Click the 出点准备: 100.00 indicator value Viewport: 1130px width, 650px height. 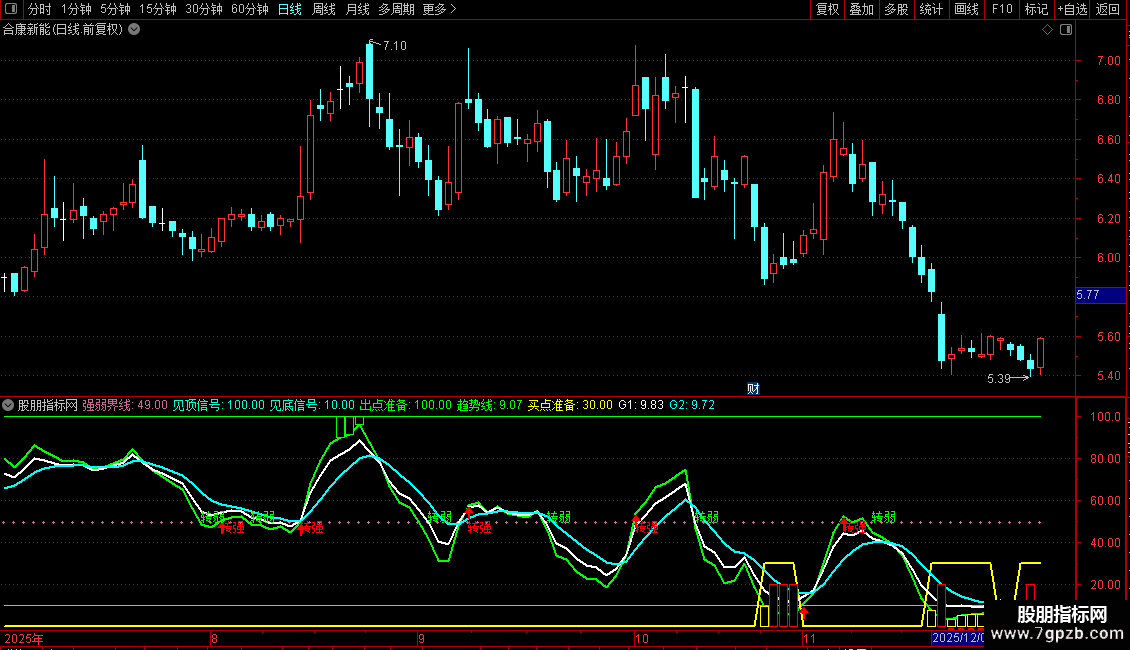click(406, 405)
